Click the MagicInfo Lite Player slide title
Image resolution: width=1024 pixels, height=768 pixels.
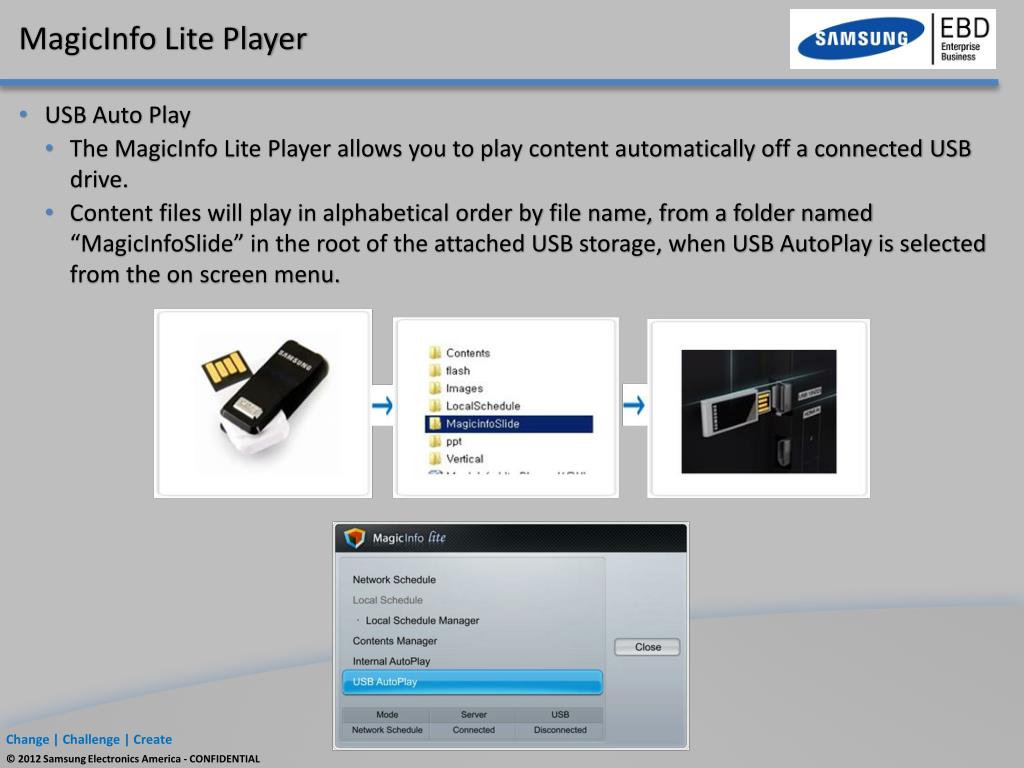tap(163, 39)
